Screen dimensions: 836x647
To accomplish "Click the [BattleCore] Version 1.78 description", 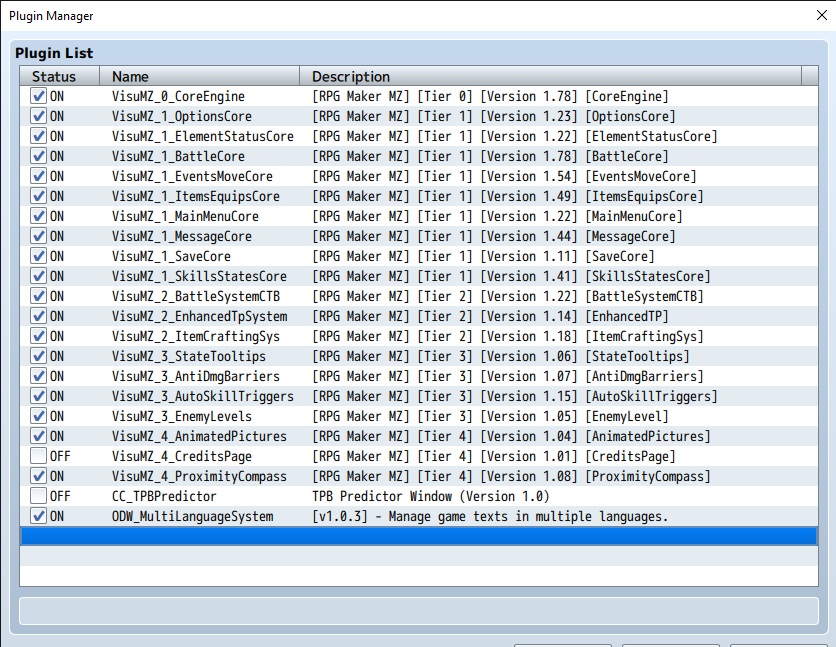I will tap(490, 157).
